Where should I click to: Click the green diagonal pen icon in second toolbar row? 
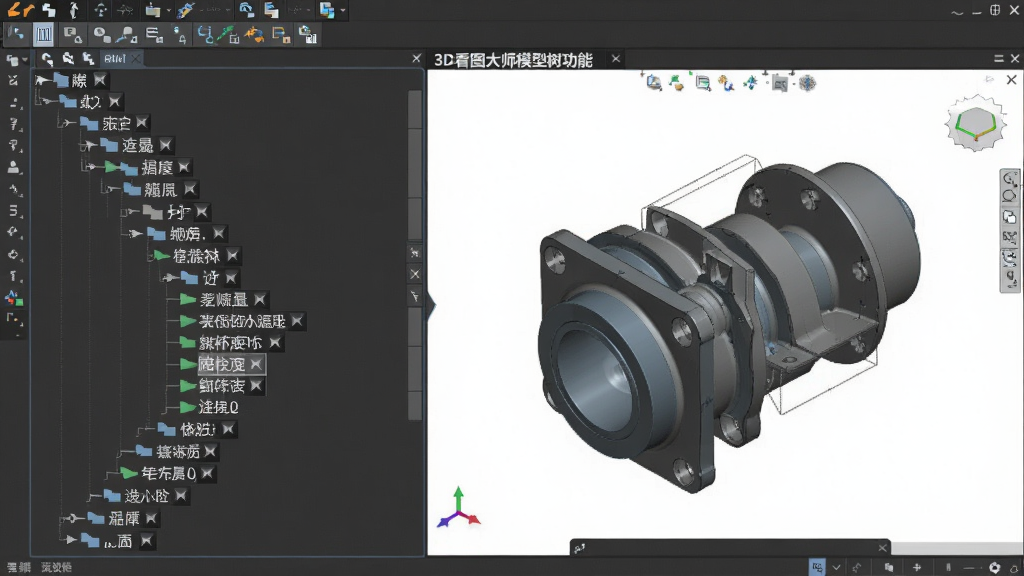229,35
